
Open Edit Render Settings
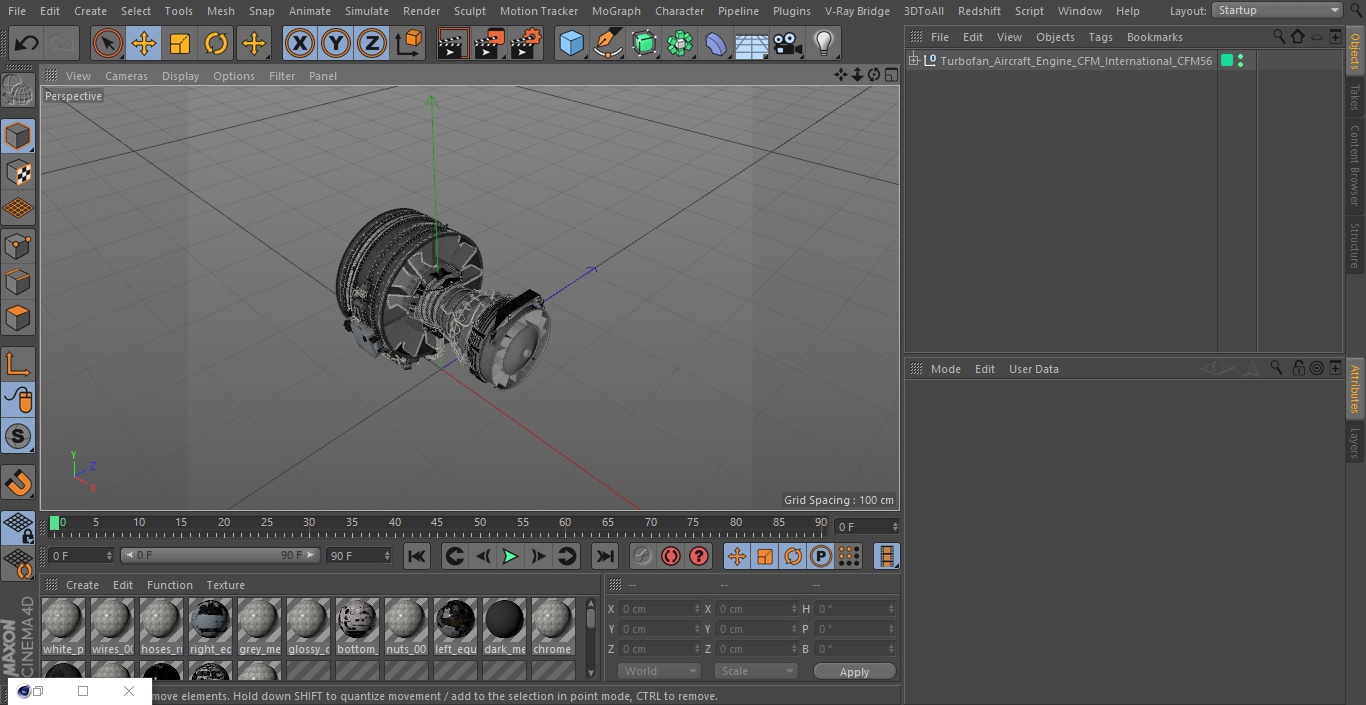[526, 43]
